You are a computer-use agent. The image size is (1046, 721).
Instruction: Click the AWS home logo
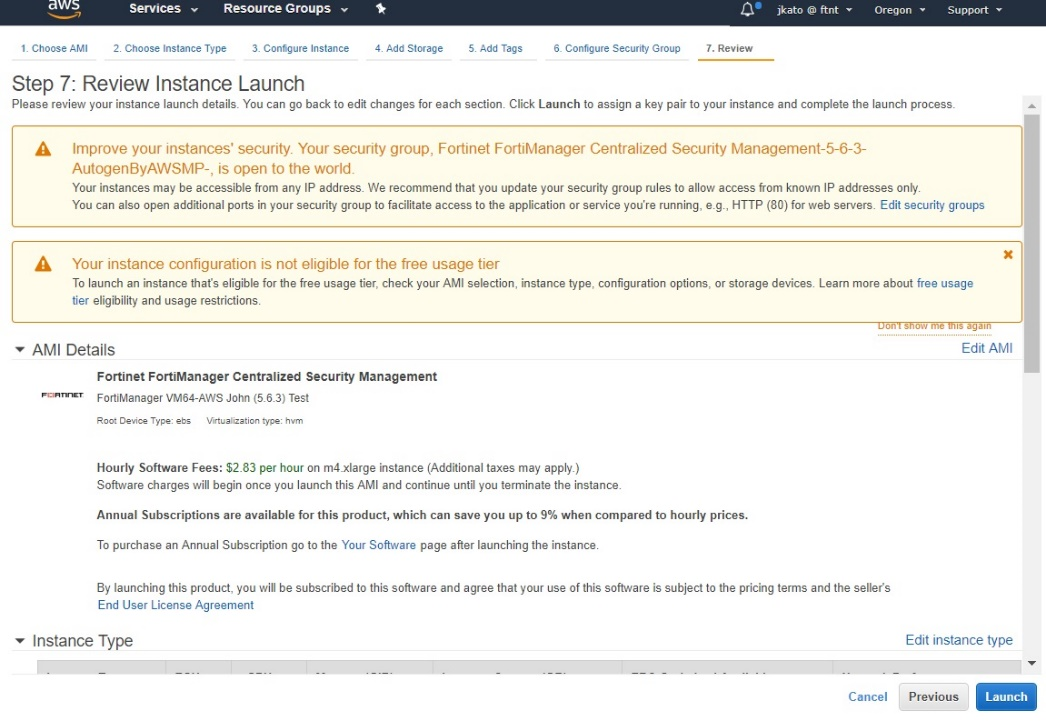click(64, 10)
